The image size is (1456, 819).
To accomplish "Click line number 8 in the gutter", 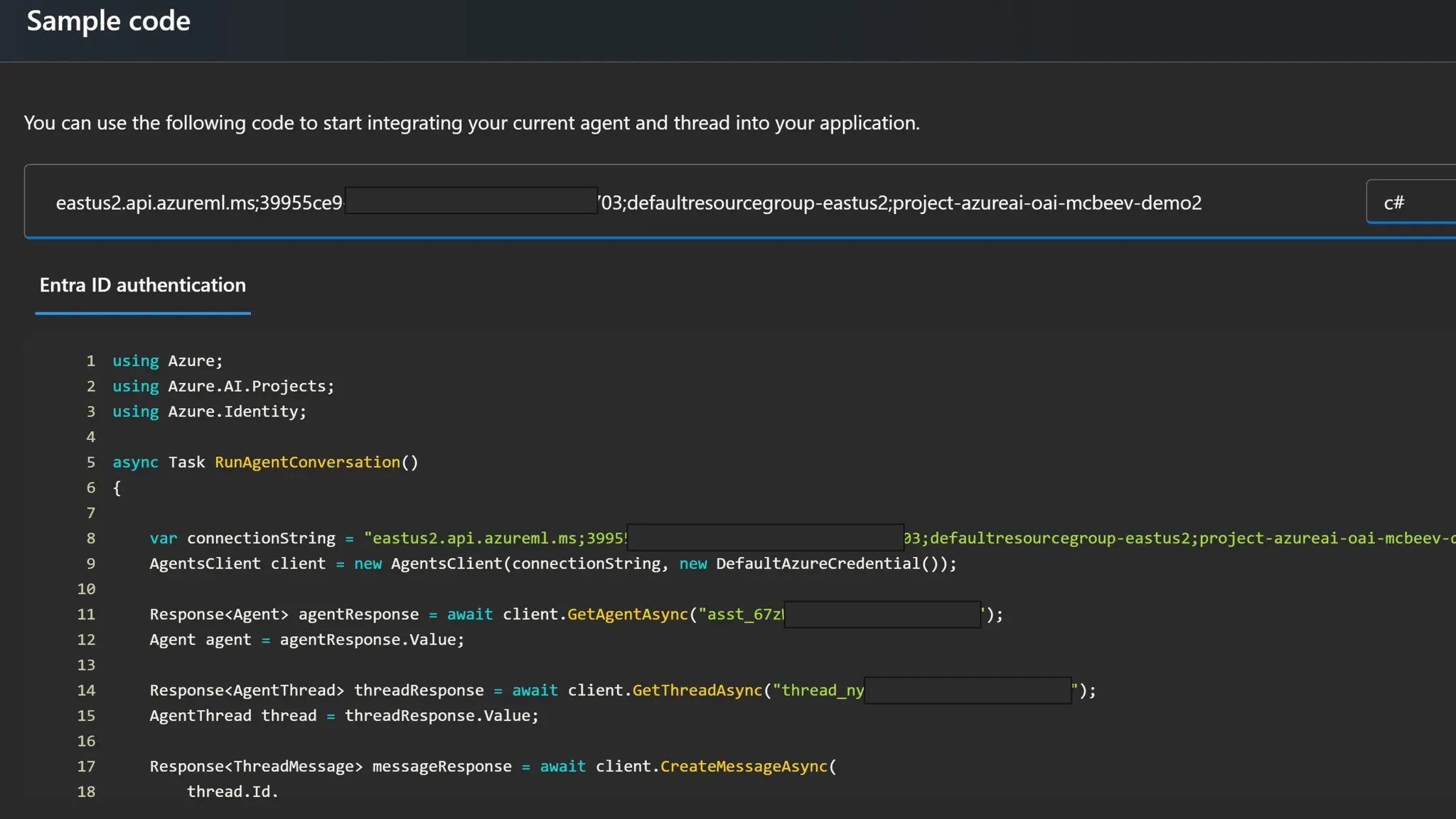I will coord(90,538).
